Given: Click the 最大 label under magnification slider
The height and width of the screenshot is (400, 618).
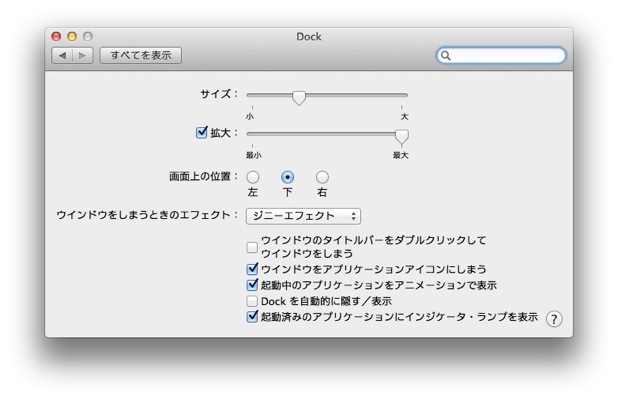Looking at the screenshot, I should pos(400,155).
